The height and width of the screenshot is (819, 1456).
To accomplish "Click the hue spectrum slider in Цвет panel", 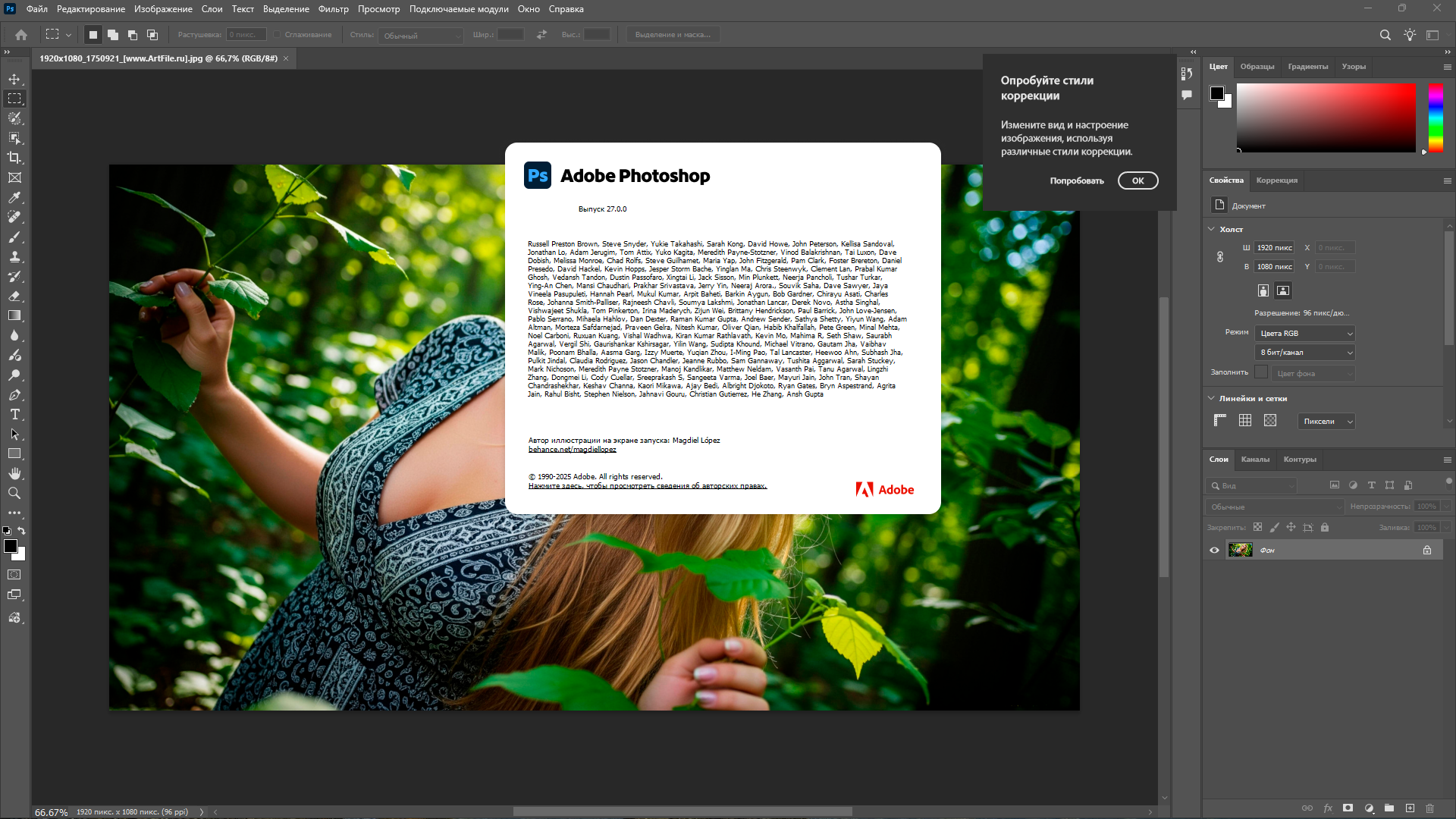I will pos(1436,118).
